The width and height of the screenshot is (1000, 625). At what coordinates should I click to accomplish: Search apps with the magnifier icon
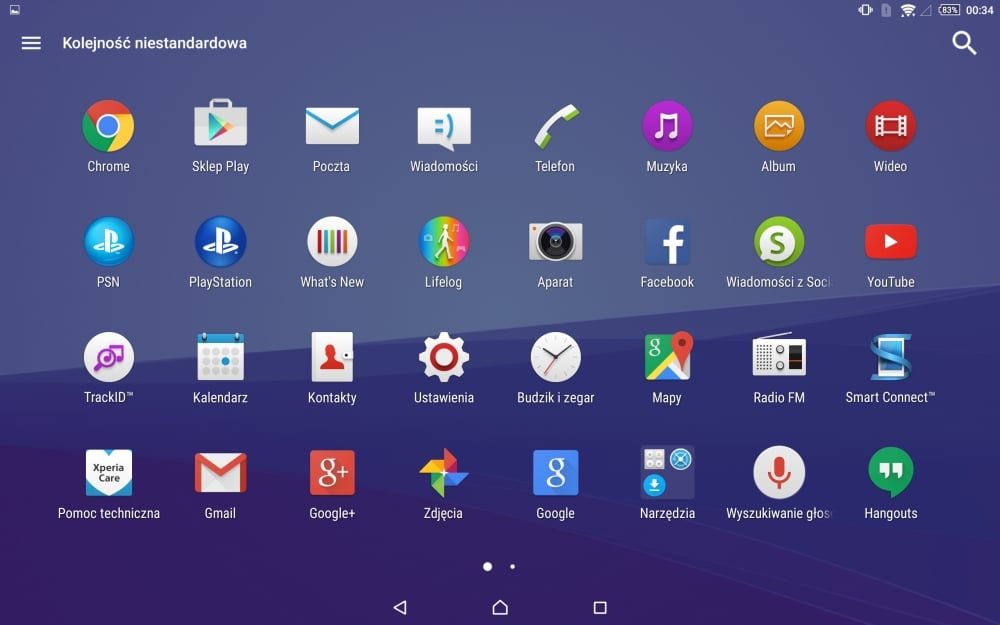964,43
